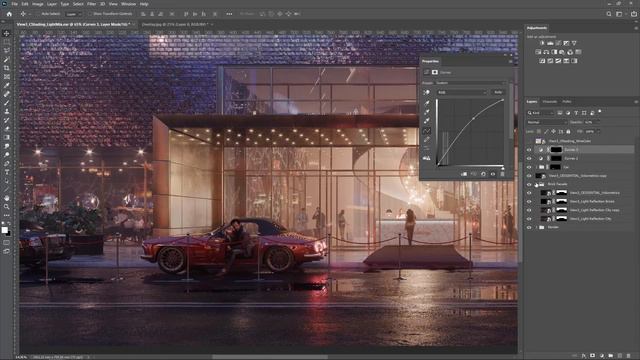Image resolution: width=640 pixels, height=360 pixels.
Task: Switch to the Paths tab
Action: [567, 102]
